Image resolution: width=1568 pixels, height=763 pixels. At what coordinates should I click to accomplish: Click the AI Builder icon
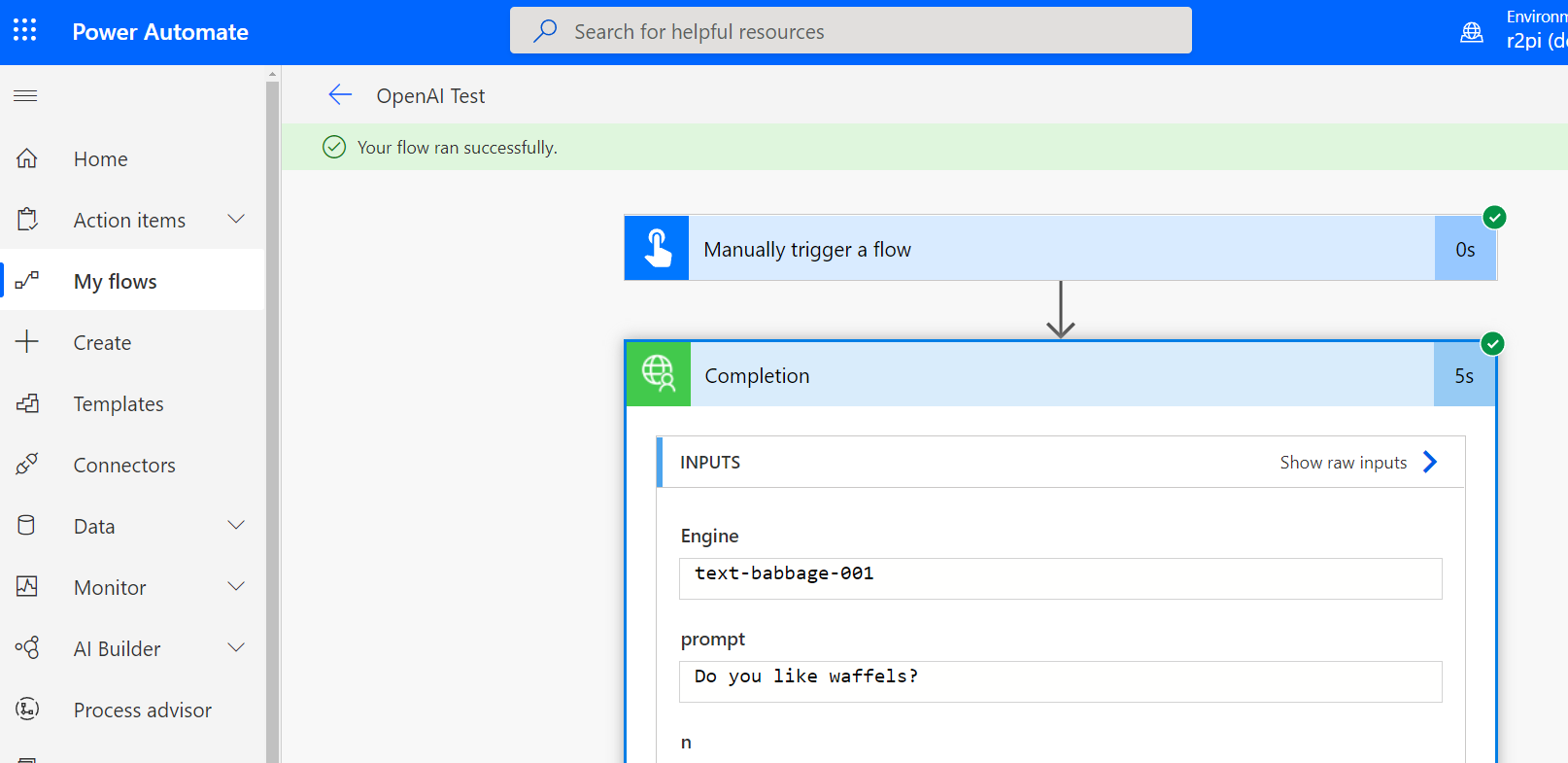(27, 648)
